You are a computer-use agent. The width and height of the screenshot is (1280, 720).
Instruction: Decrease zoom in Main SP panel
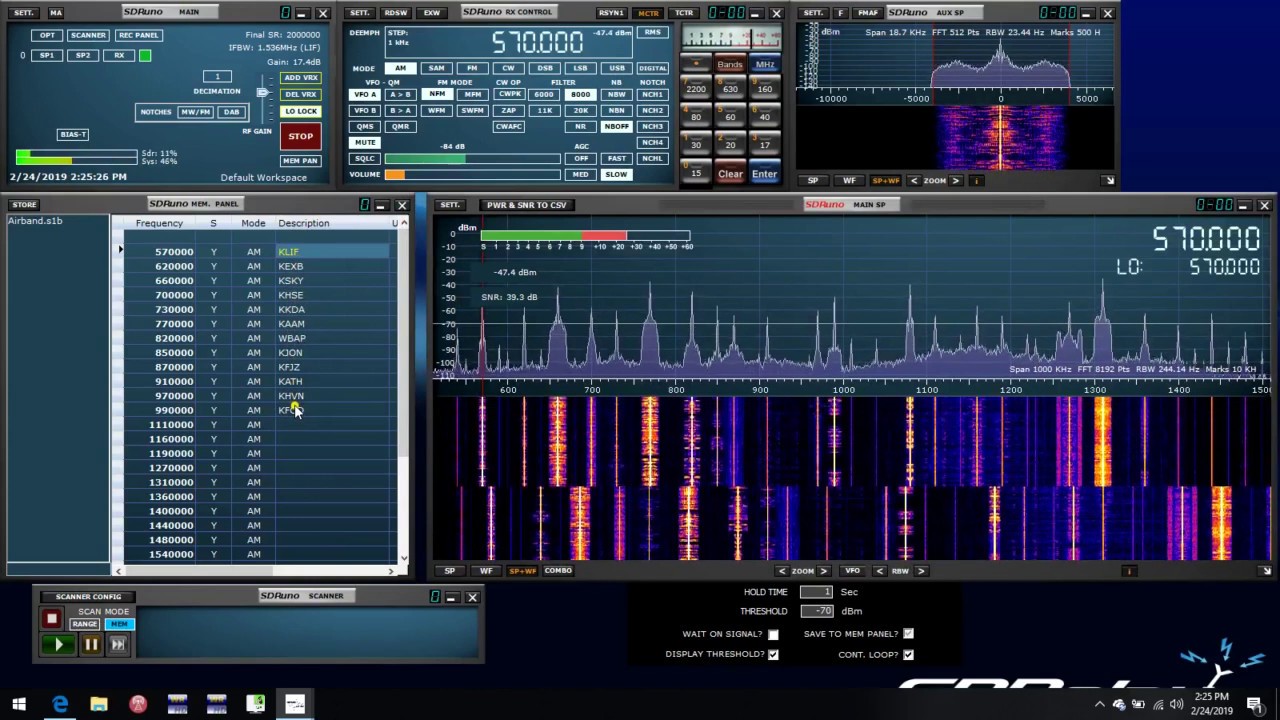782,571
